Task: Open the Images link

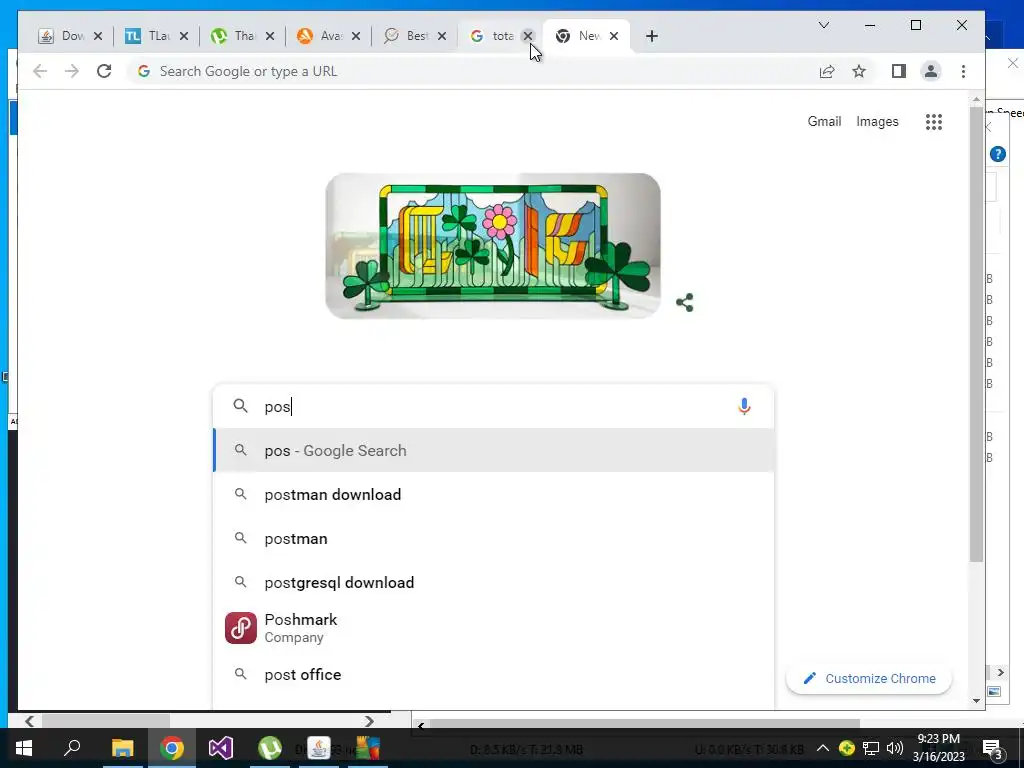Action: pyautogui.click(x=877, y=121)
